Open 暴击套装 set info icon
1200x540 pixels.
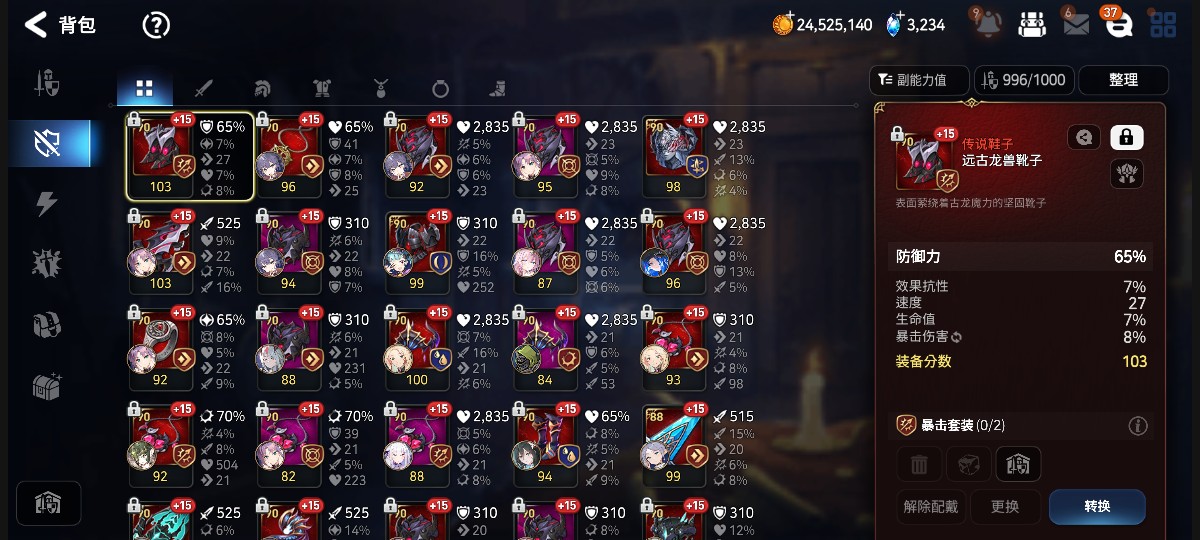(1137, 426)
